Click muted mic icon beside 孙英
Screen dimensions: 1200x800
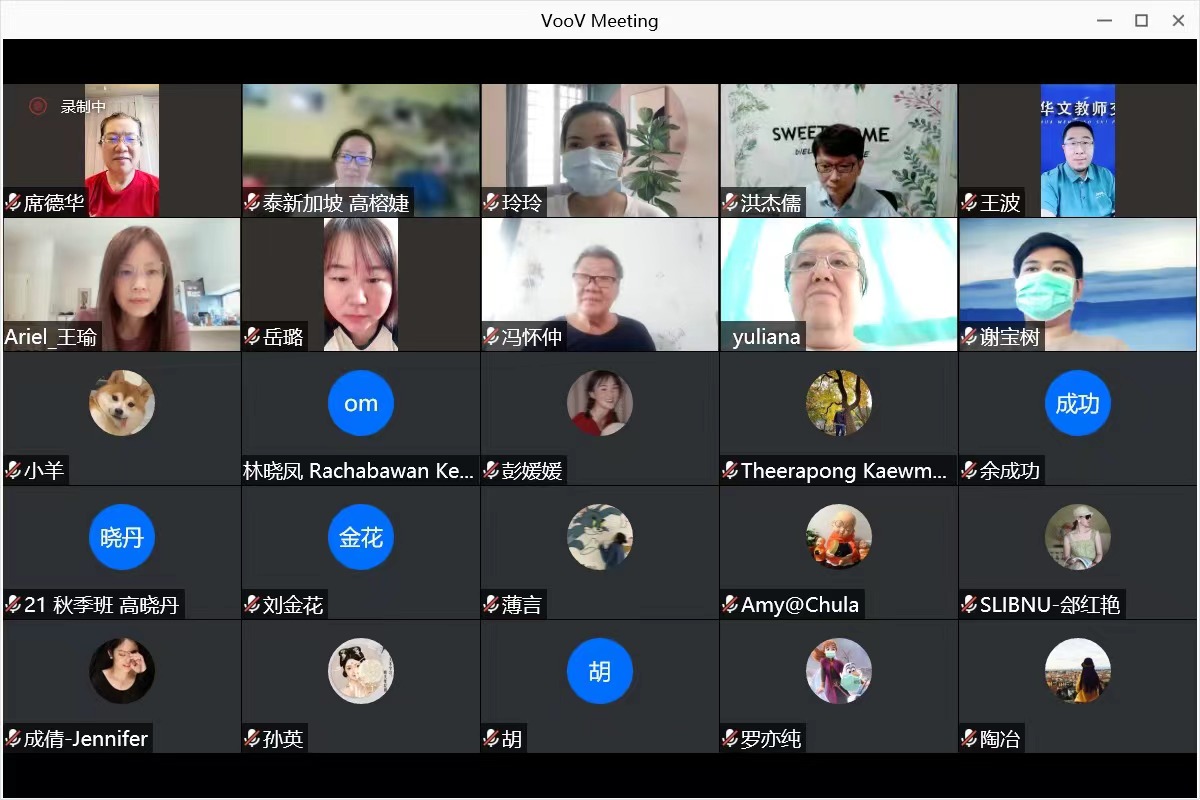pos(252,739)
